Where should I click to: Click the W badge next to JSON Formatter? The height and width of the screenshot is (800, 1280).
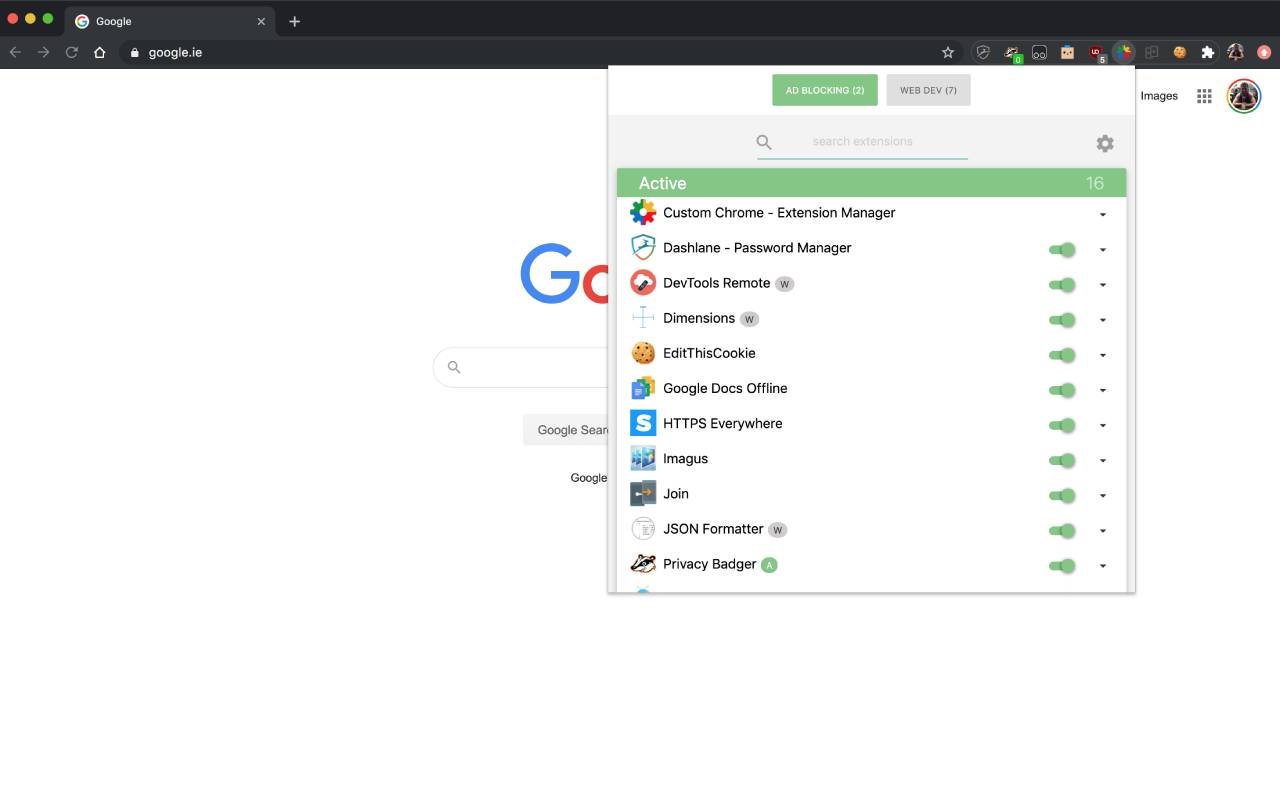coord(777,530)
